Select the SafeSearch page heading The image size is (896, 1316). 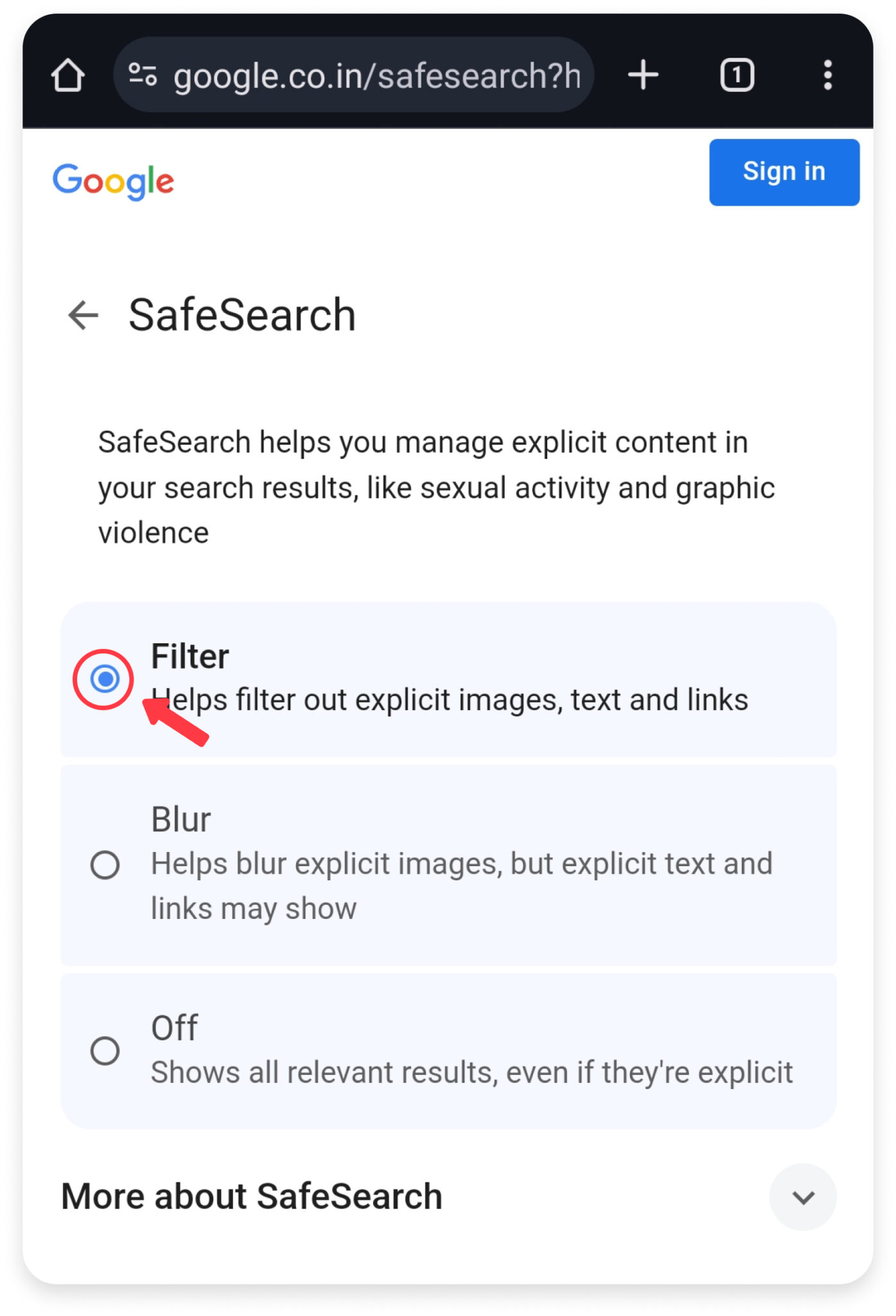click(243, 314)
